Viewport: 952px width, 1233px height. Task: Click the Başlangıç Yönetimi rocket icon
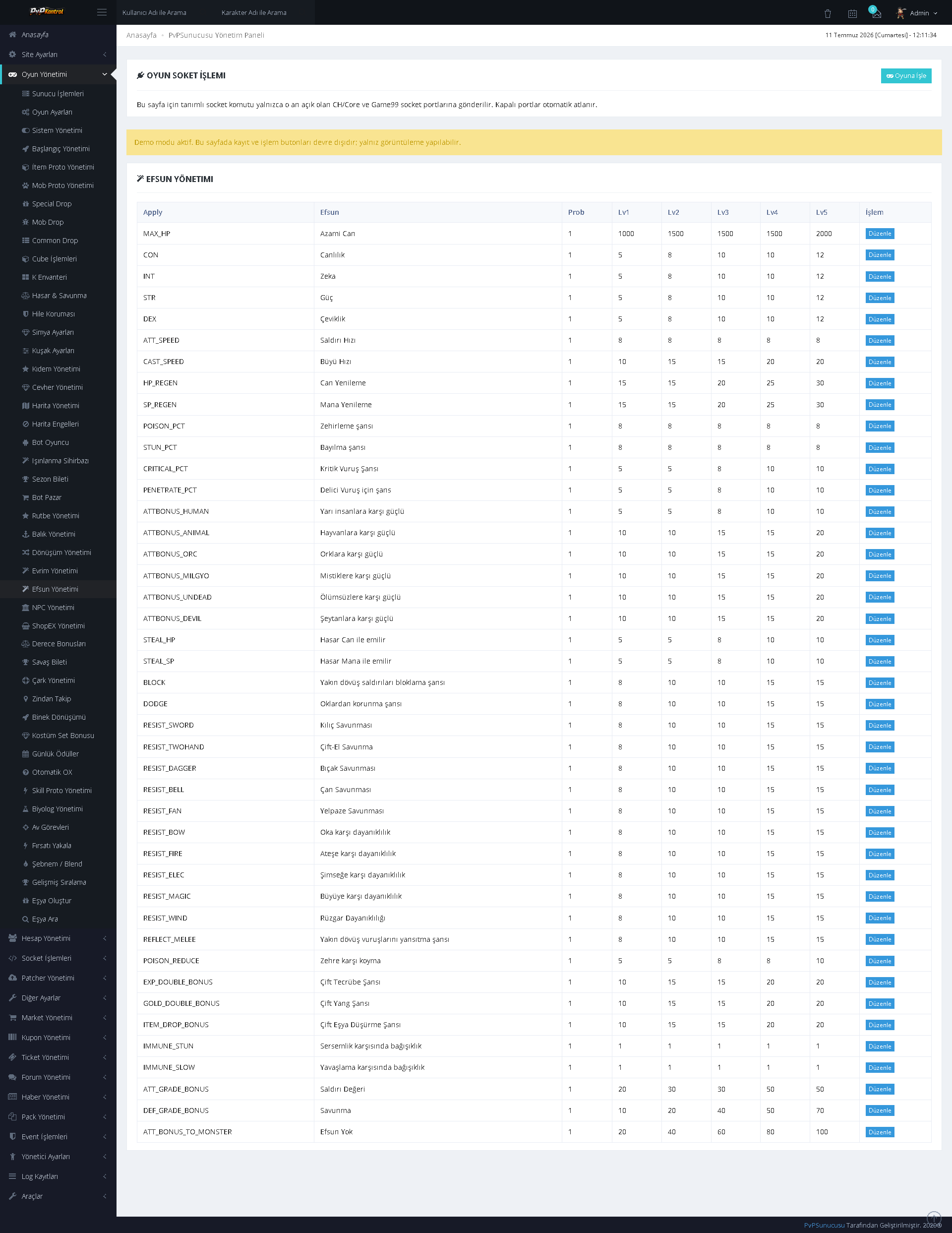[x=25, y=148]
